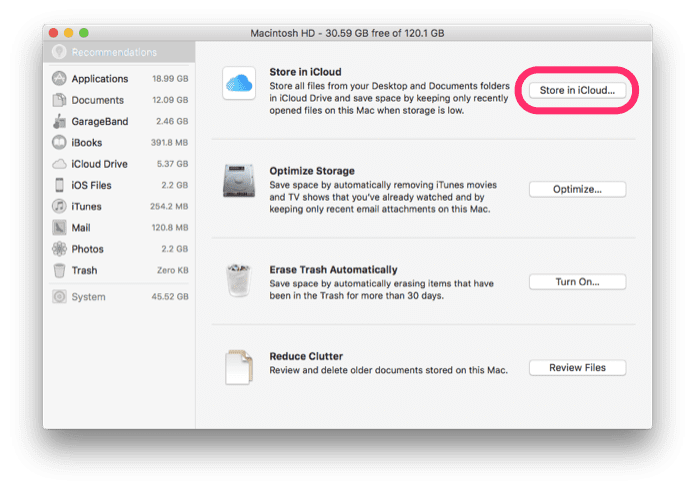Open Review Files for Reduce Clutter
This screenshot has width=695, height=490.
578,368
